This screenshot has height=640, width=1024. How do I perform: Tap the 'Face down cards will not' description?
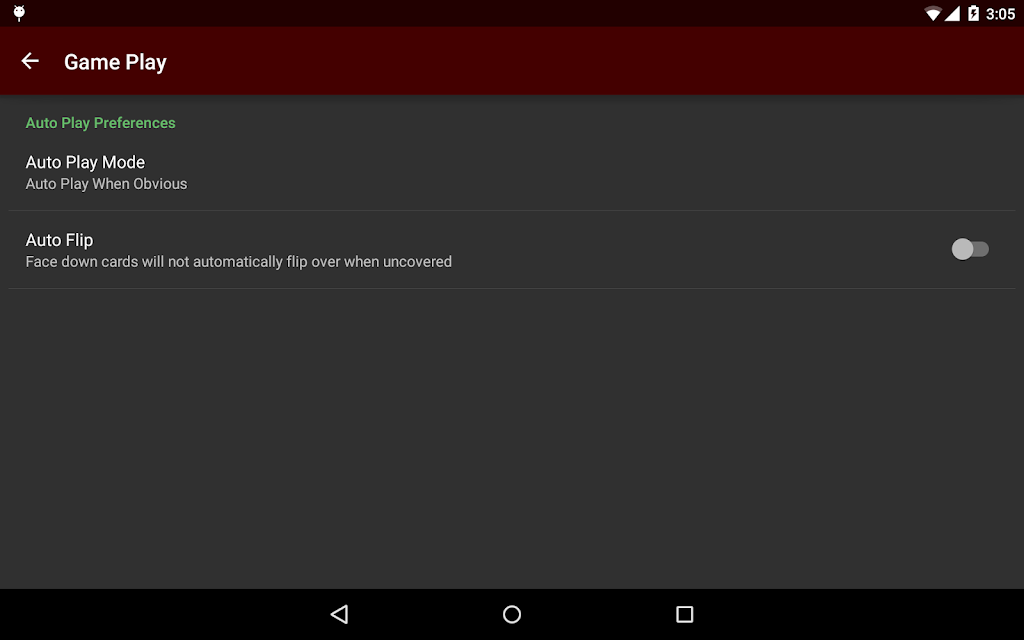point(238,262)
